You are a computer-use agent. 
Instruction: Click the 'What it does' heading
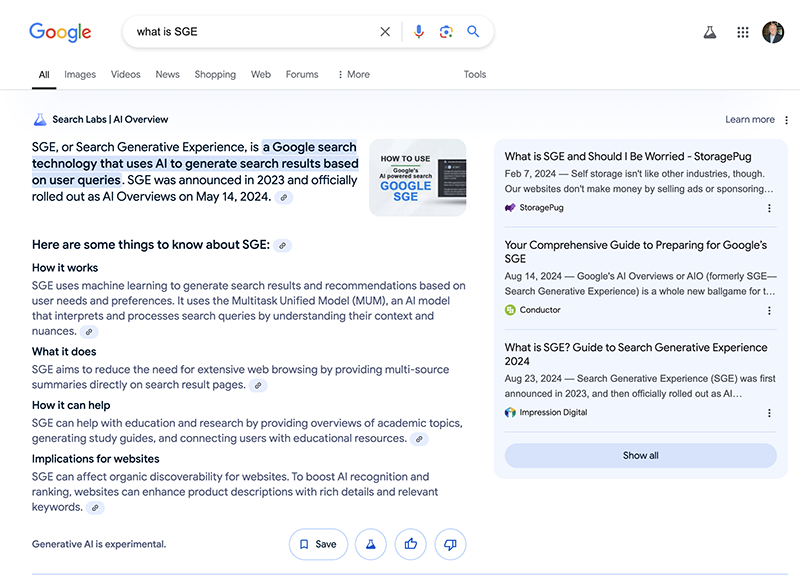pos(64,351)
